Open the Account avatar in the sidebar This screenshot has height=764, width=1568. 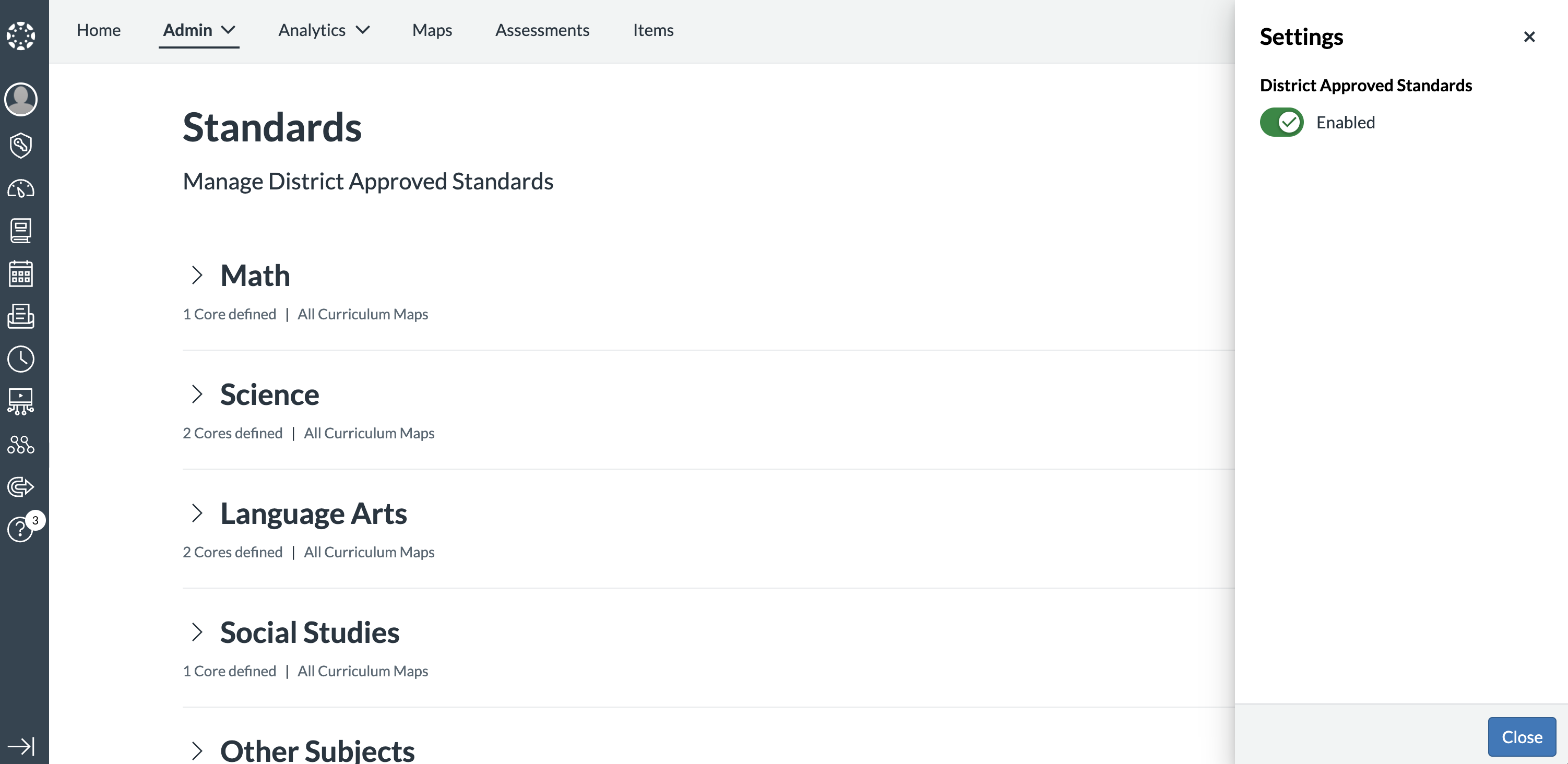(x=21, y=99)
